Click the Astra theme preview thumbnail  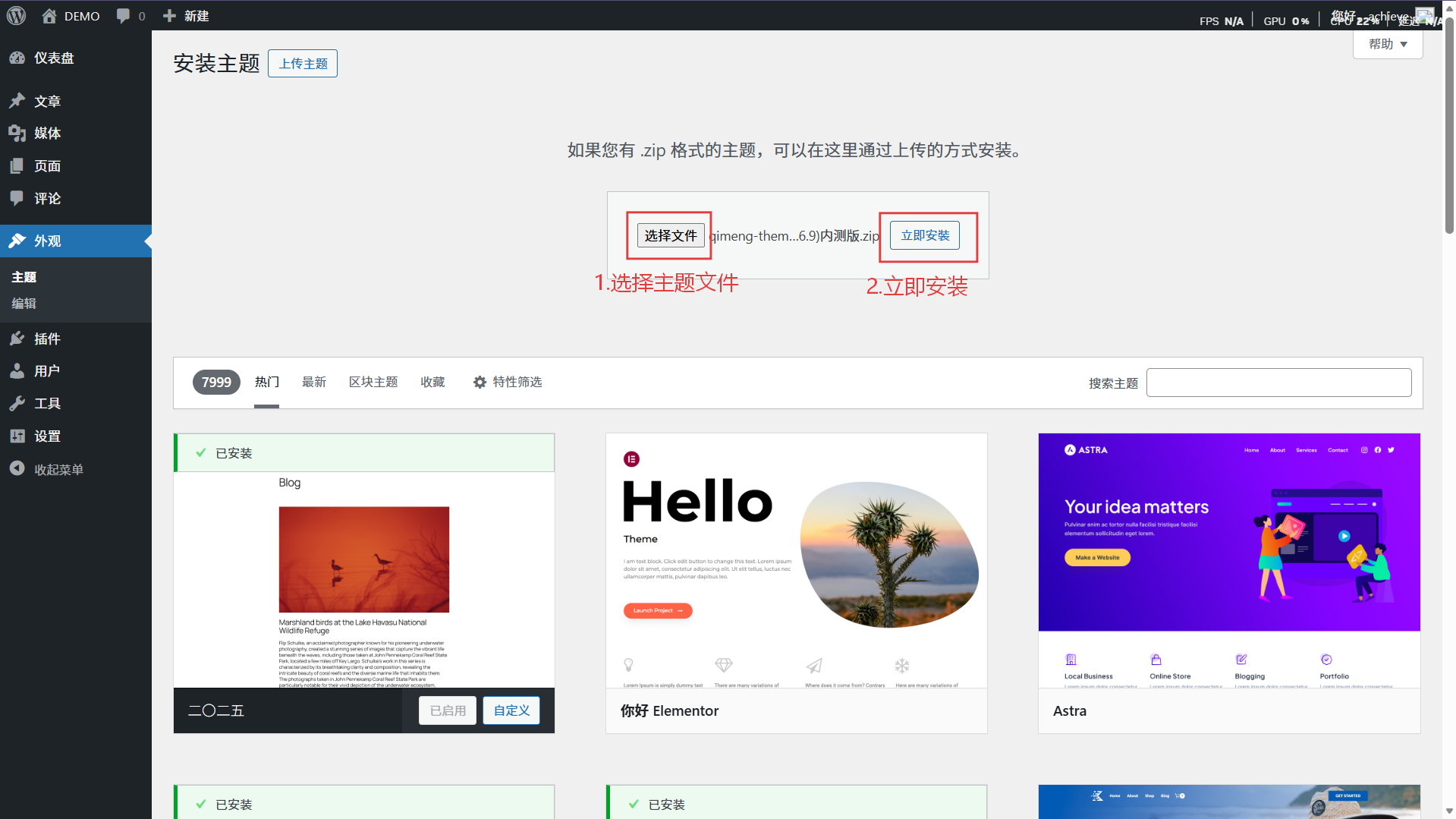click(x=1228, y=531)
